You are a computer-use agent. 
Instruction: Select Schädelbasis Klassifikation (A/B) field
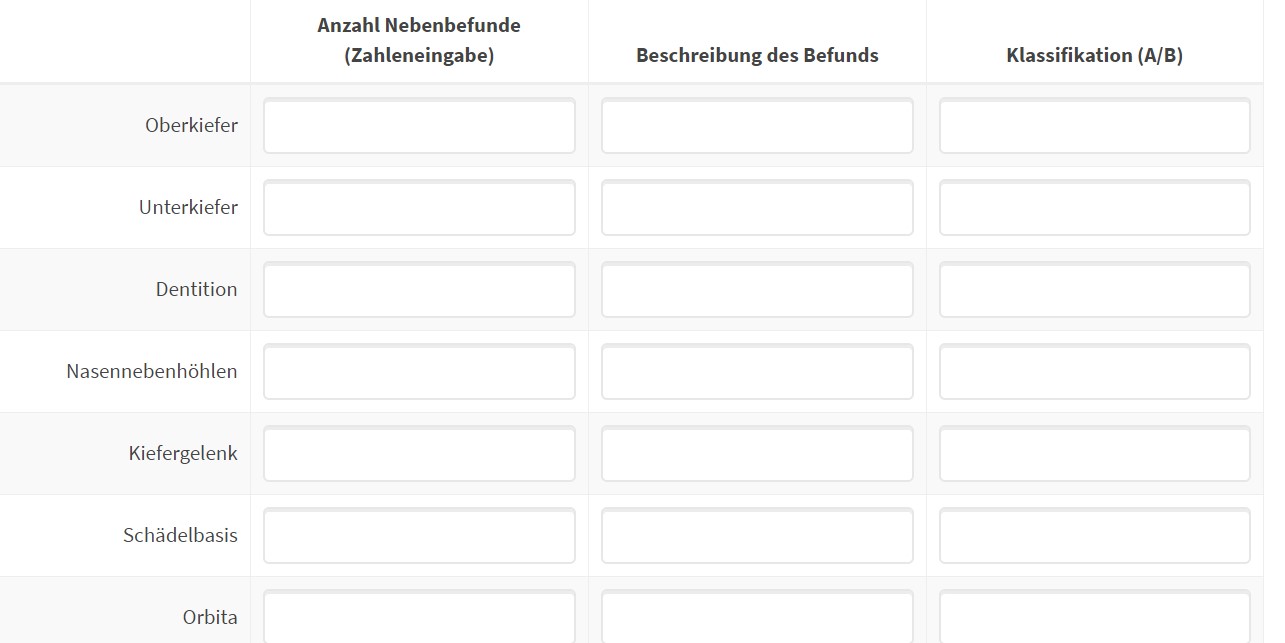coord(1094,536)
